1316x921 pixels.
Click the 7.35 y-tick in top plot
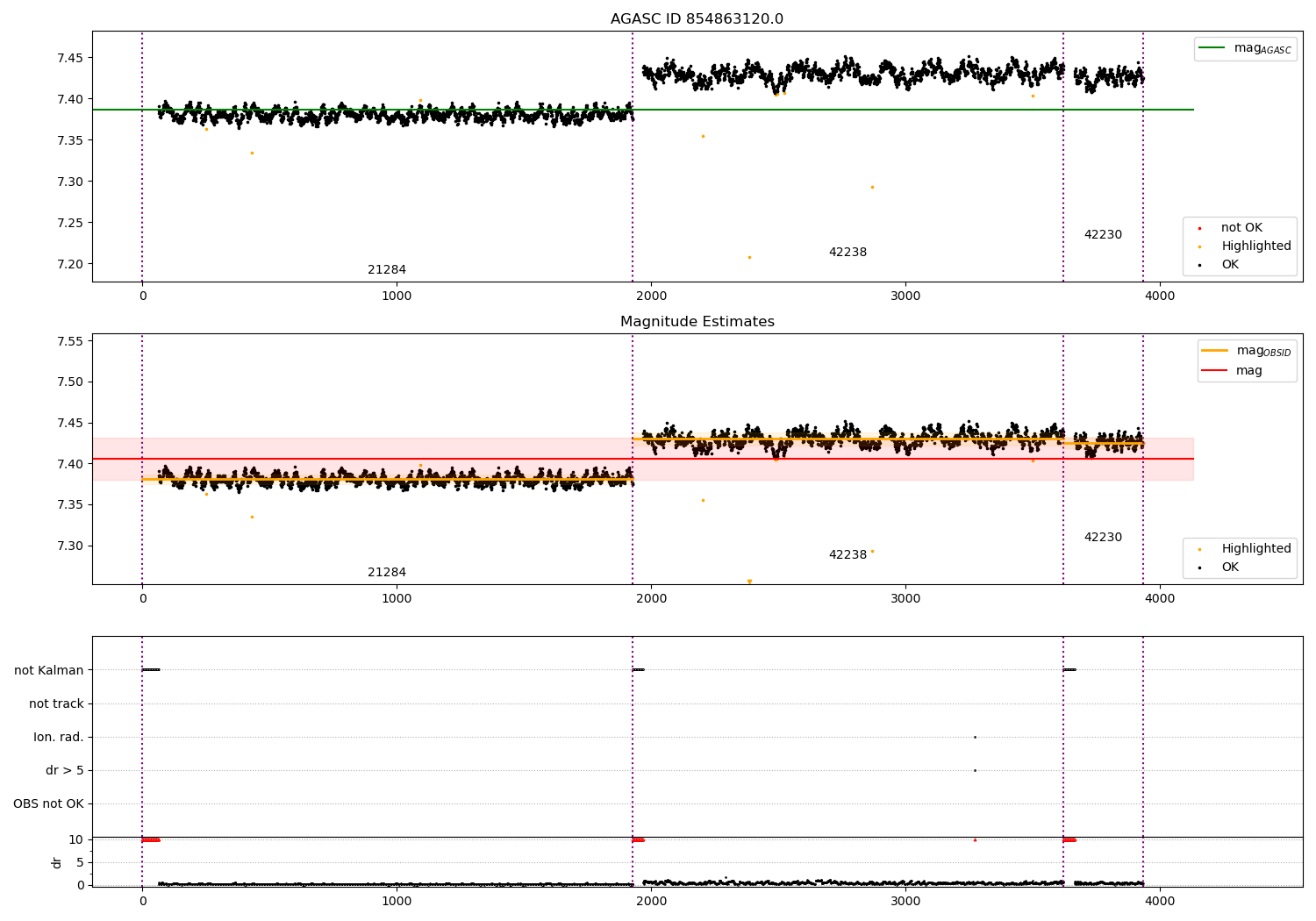coord(70,140)
